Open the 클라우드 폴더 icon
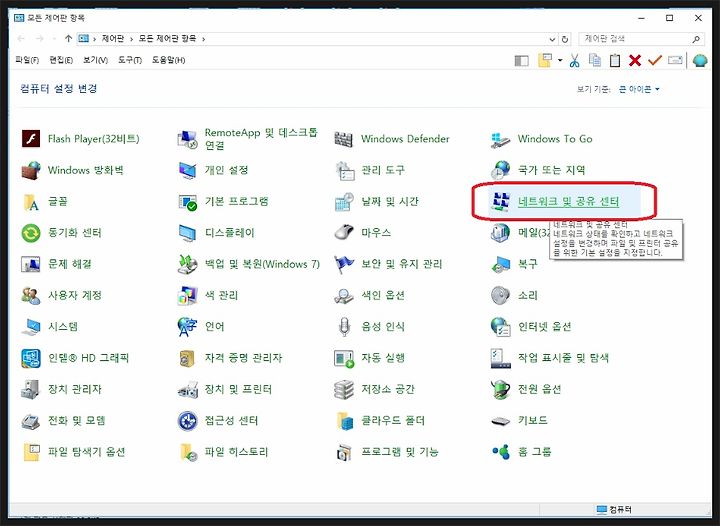The height and width of the screenshot is (526, 720). click(344, 420)
